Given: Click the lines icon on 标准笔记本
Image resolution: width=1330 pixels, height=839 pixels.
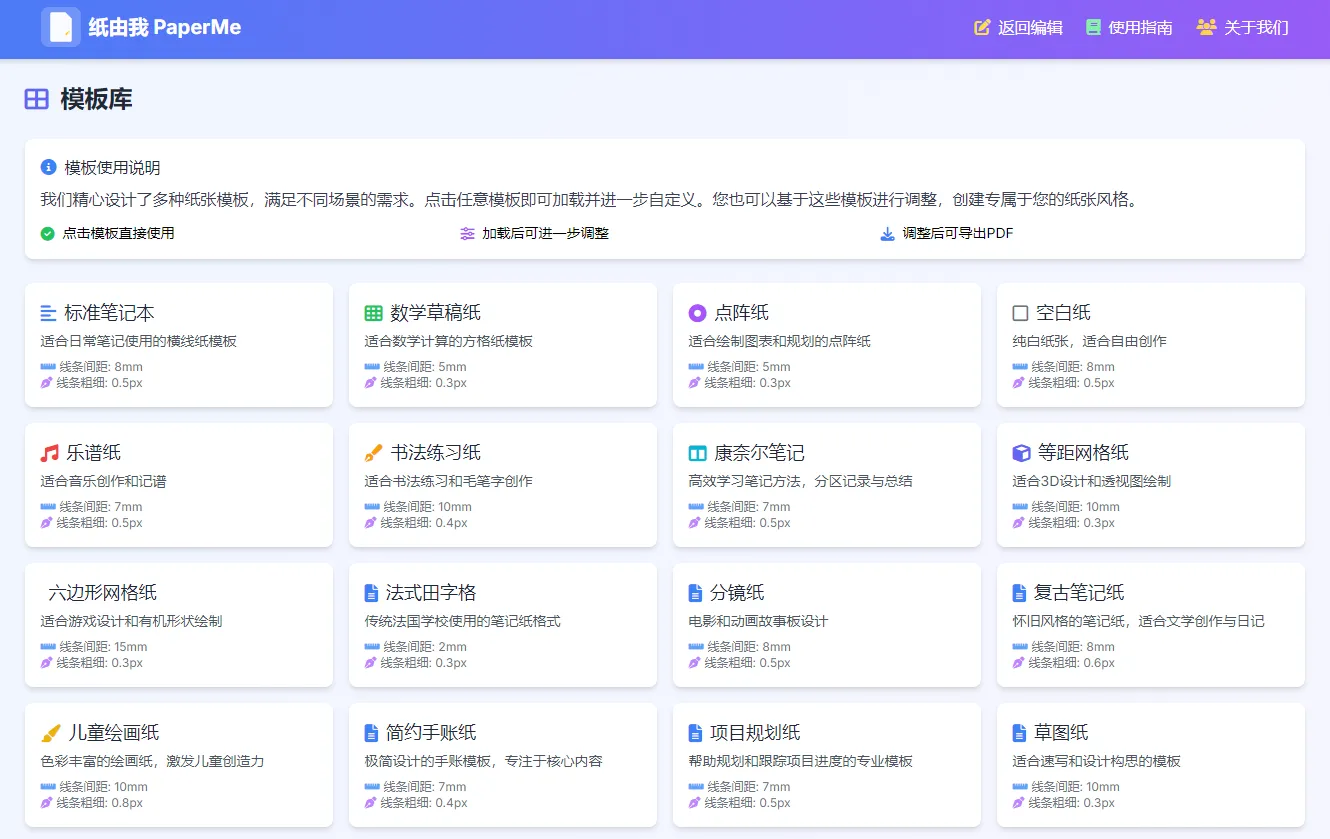Looking at the screenshot, I should coord(49,313).
